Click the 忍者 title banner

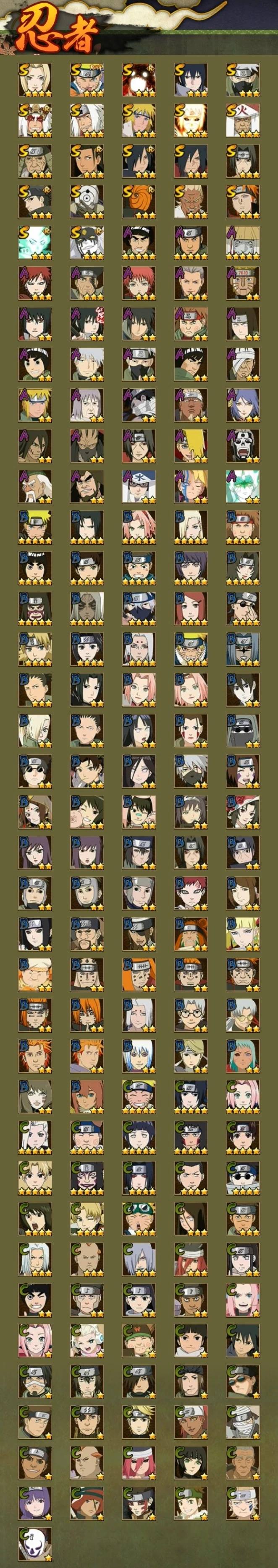(x=58, y=34)
